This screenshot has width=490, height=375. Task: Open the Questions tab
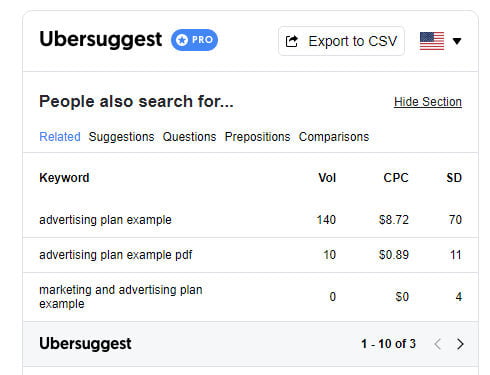[189, 137]
